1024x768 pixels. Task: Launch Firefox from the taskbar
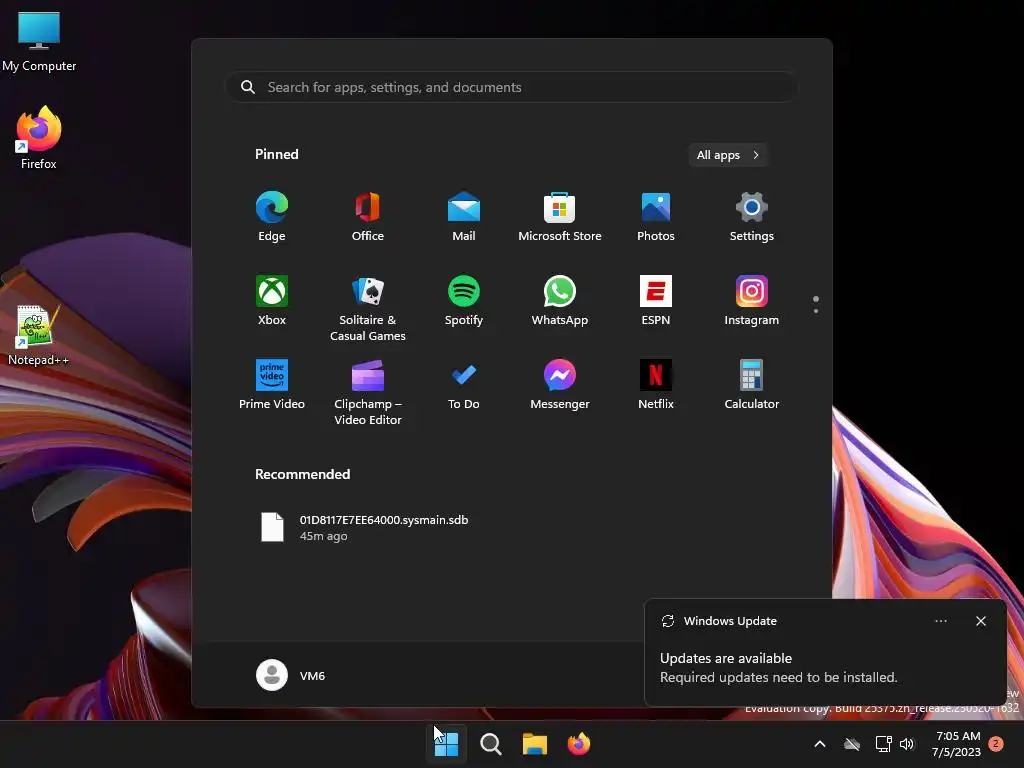[579, 744]
